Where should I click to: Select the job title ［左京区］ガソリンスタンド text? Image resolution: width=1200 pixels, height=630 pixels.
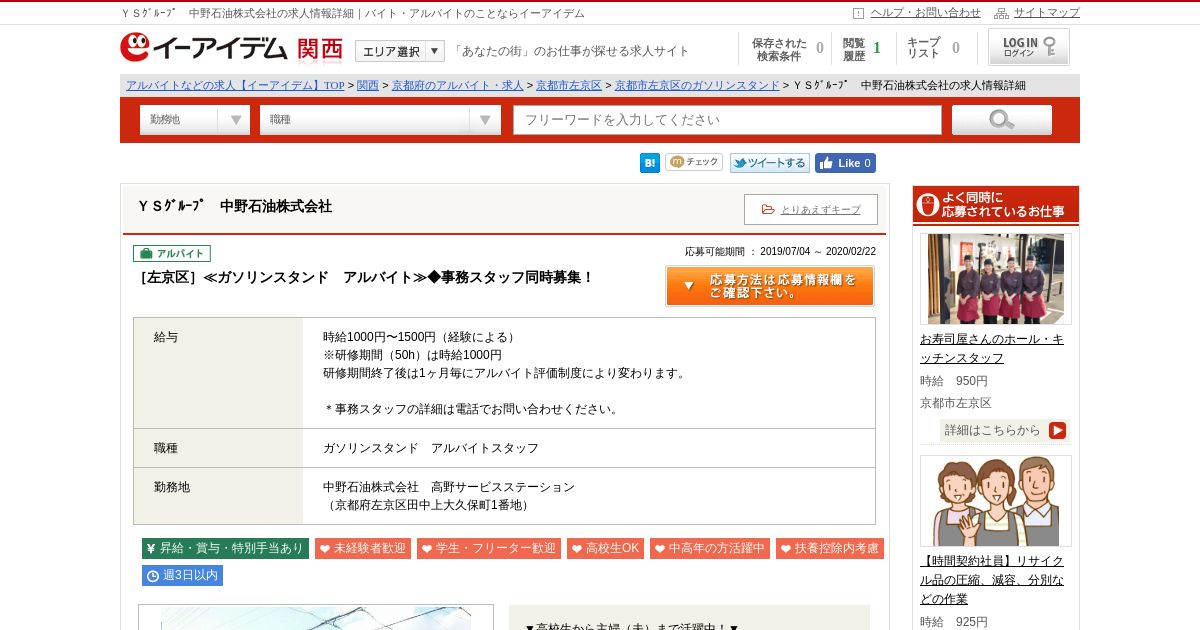point(365,277)
